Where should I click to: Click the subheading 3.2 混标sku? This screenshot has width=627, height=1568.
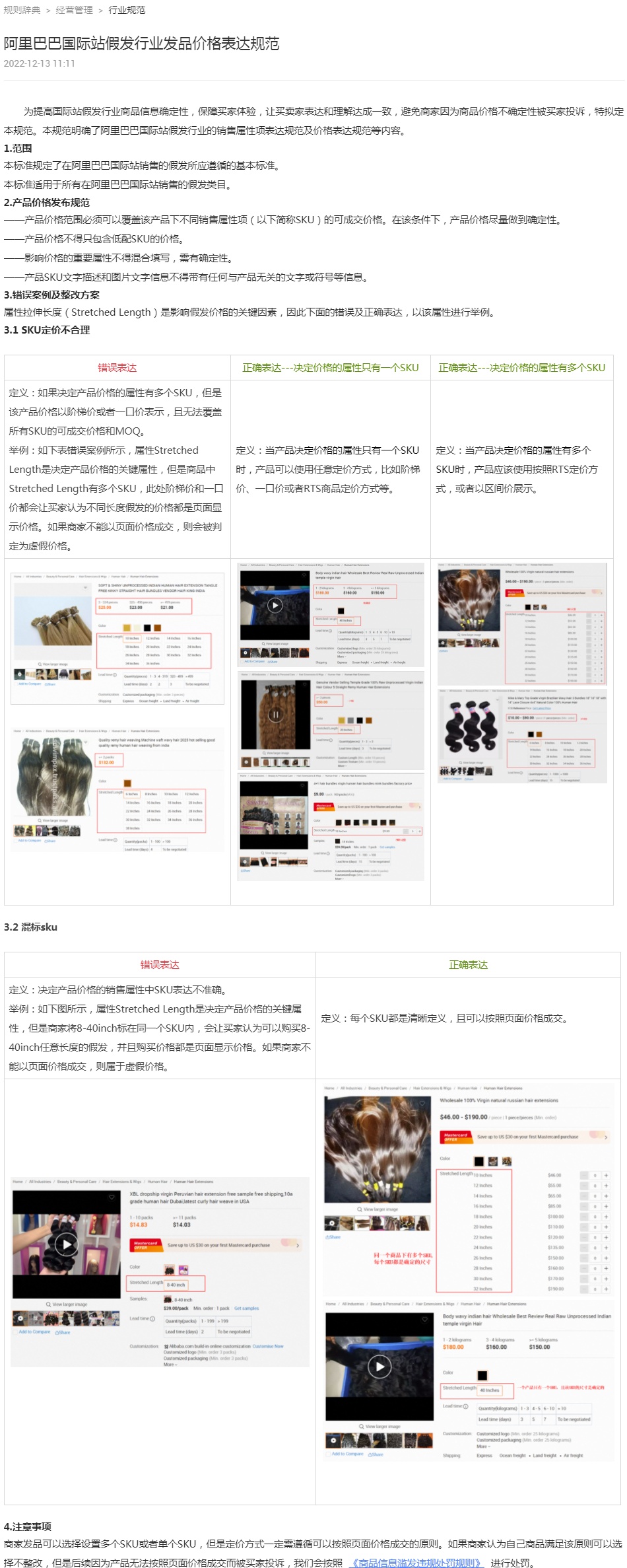[30, 927]
